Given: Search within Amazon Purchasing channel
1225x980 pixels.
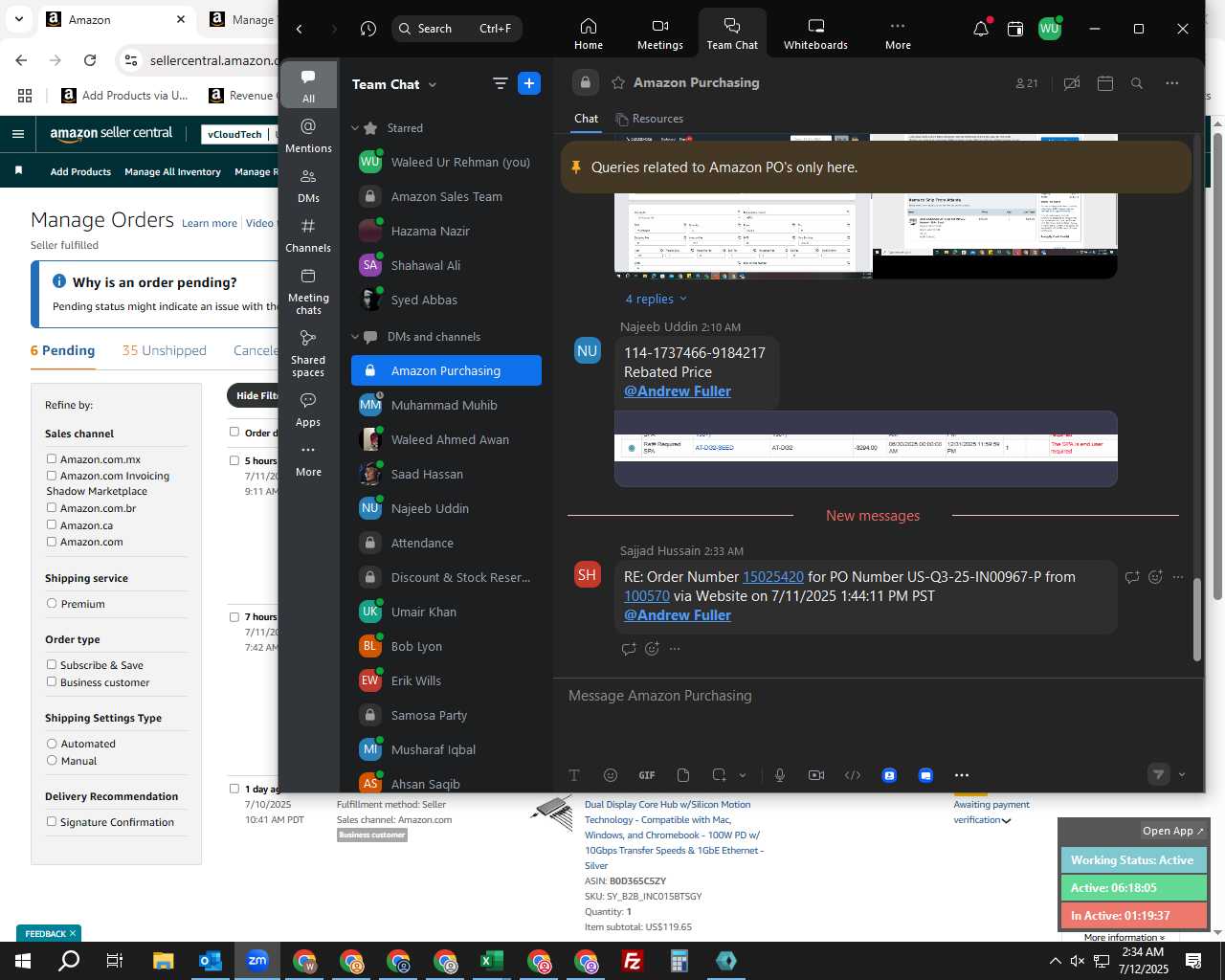Looking at the screenshot, I should coord(1137,83).
